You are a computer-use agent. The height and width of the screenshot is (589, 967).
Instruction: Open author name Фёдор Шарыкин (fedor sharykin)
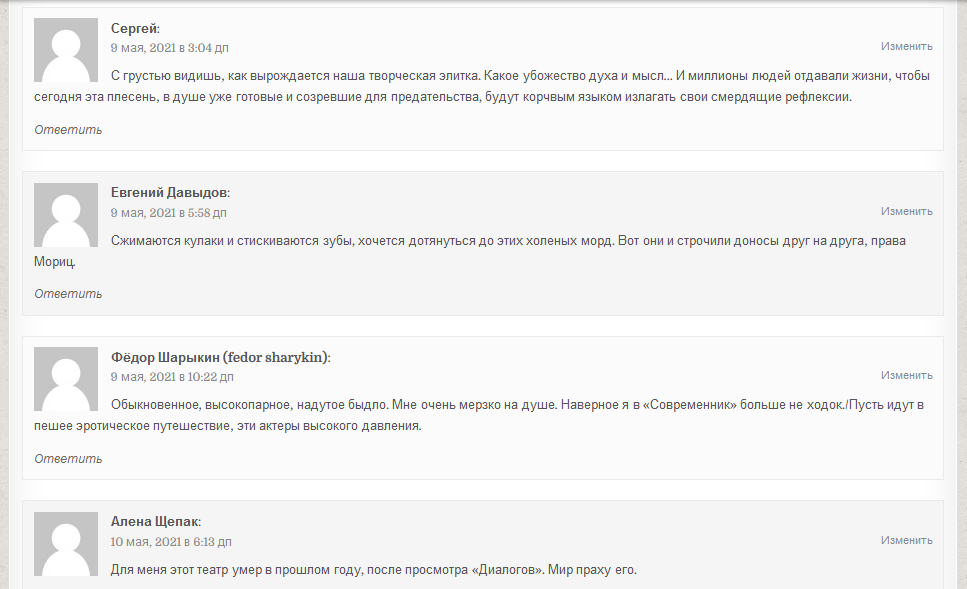tap(220, 357)
